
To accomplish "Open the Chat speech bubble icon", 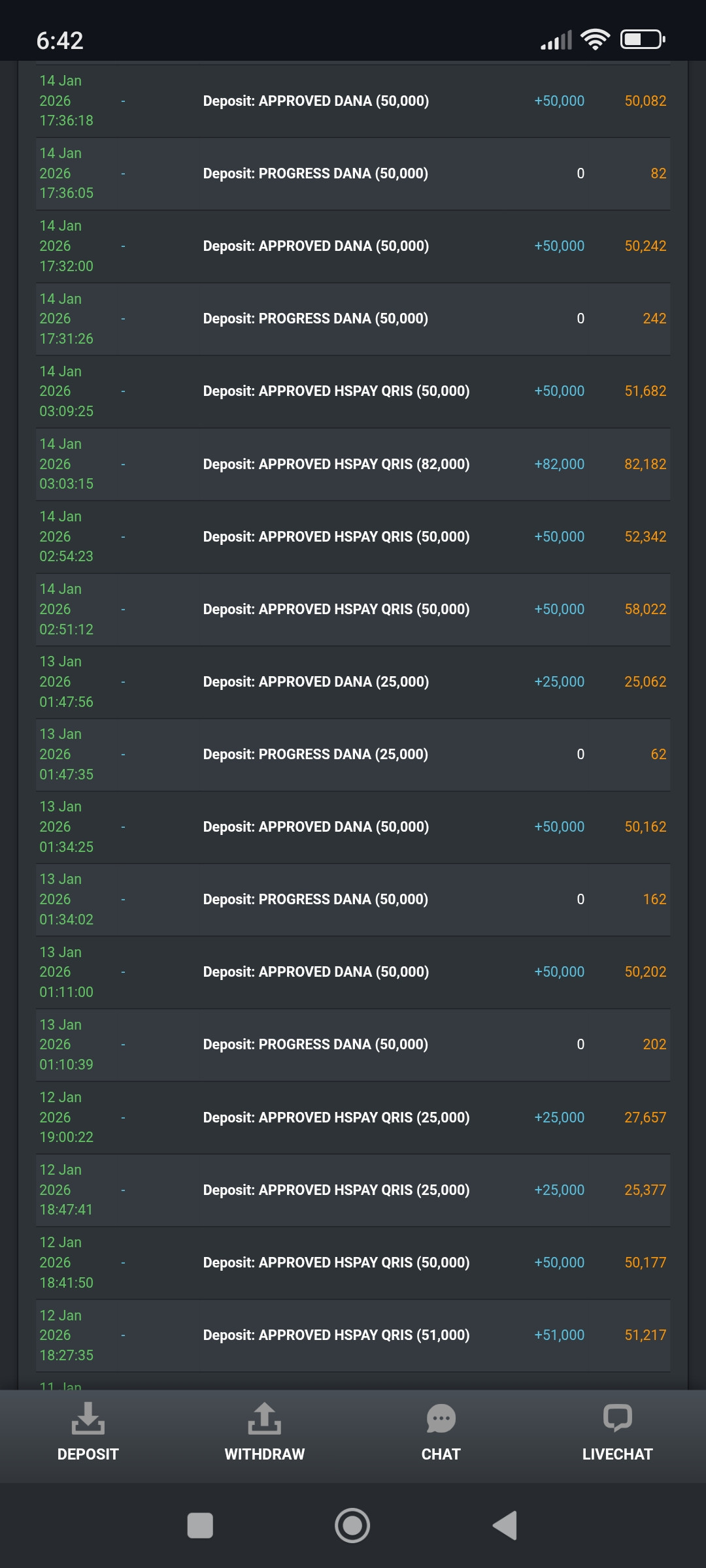I will tap(441, 1418).
